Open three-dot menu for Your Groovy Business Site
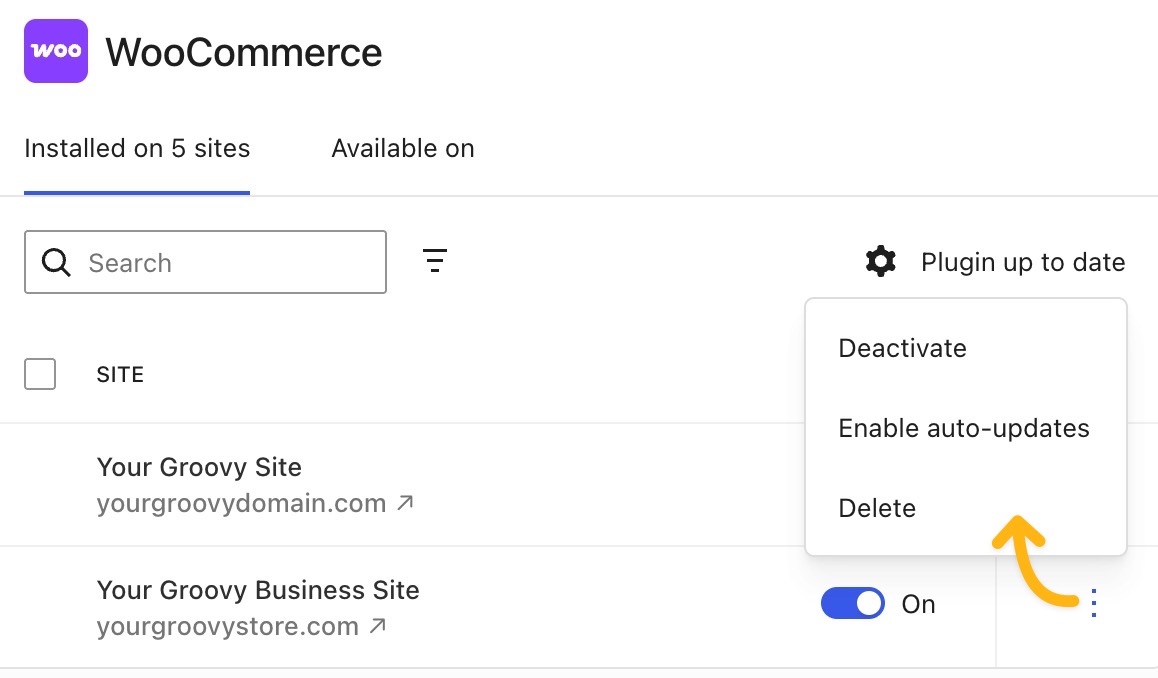The height and width of the screenshot is (678, 1158). coord(1094,603)
